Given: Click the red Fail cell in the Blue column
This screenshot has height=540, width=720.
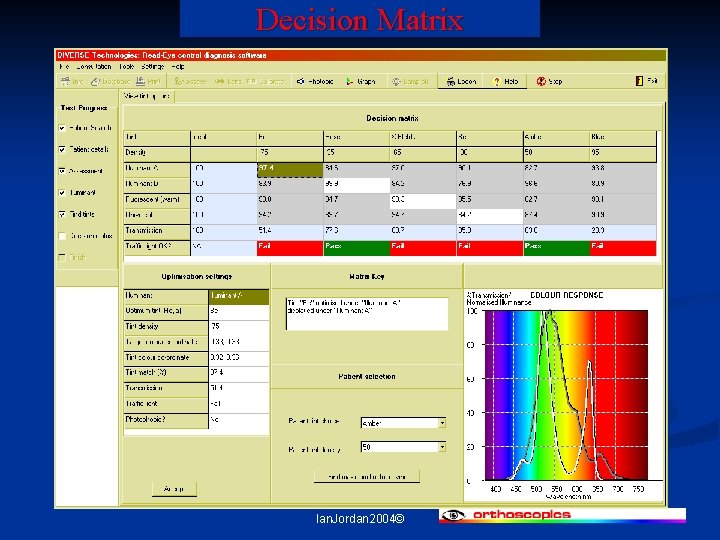Looking at the screenshot, I should pyautogui.click(x=623, y=248).
